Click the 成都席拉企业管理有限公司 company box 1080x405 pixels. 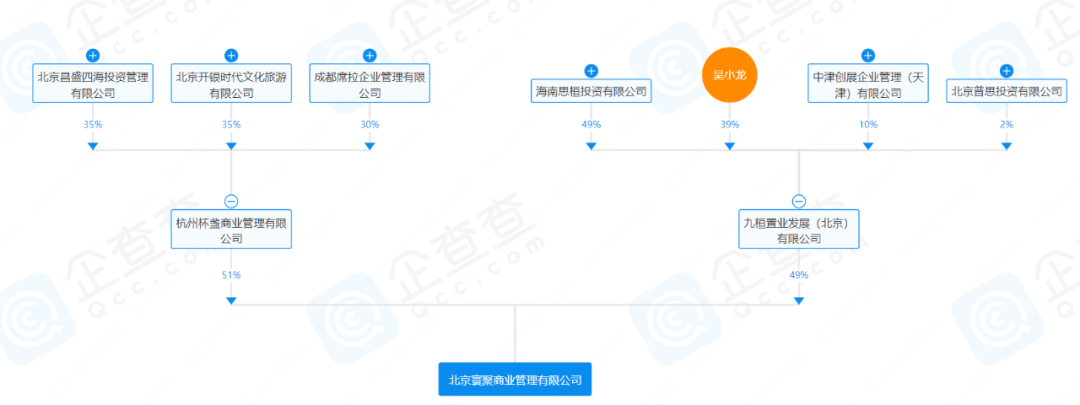coord(370,84)
